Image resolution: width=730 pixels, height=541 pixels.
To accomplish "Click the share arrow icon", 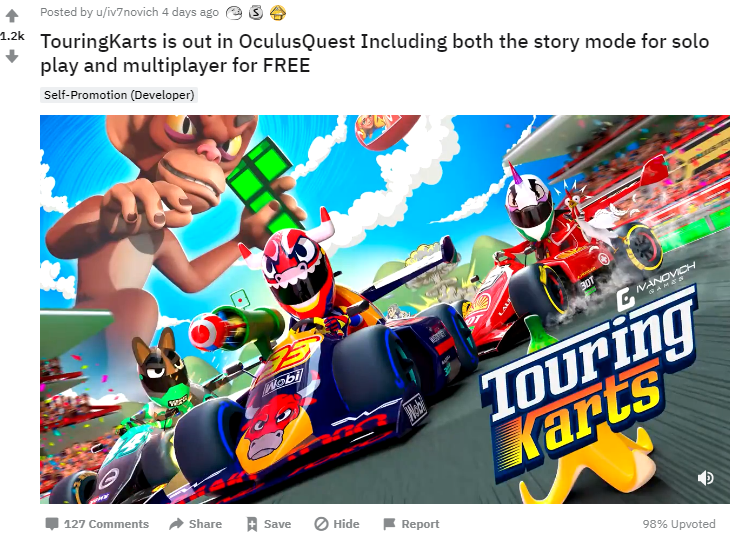I will [x=176, y=524].
